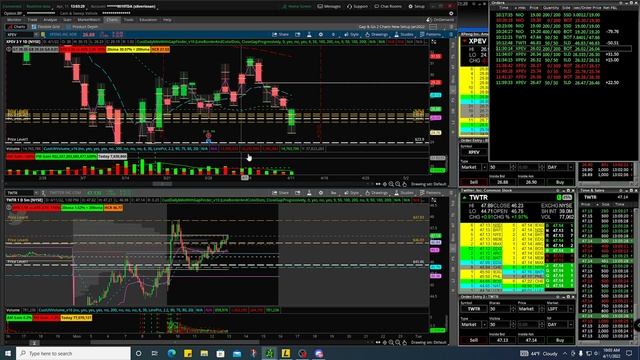The height and width of the screenshot is (360, 640).
Task: Open Patterns menu on the XPEV chart
Action: pos(430,35)
